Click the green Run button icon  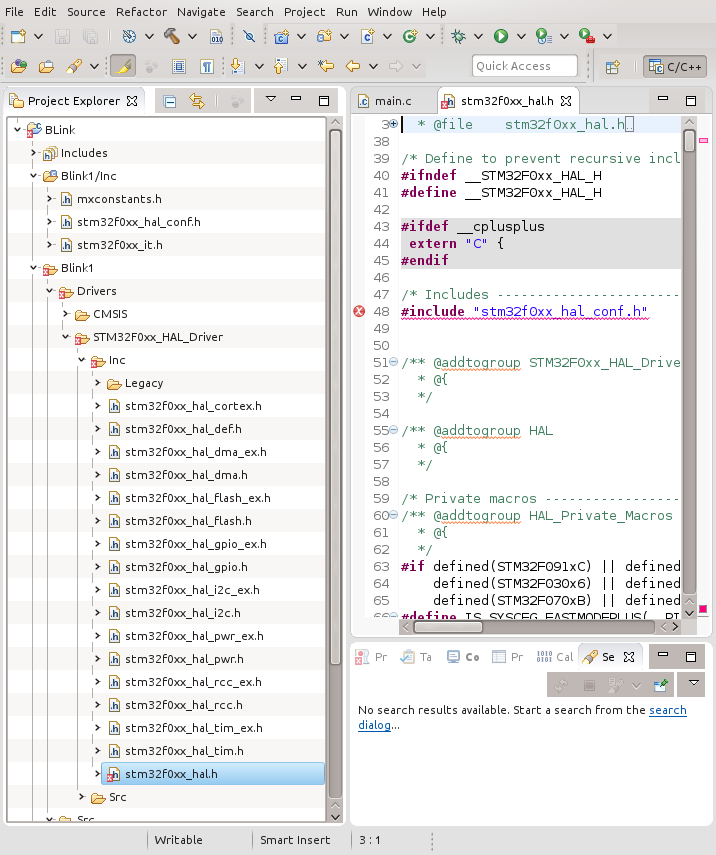tap(500, 36)
